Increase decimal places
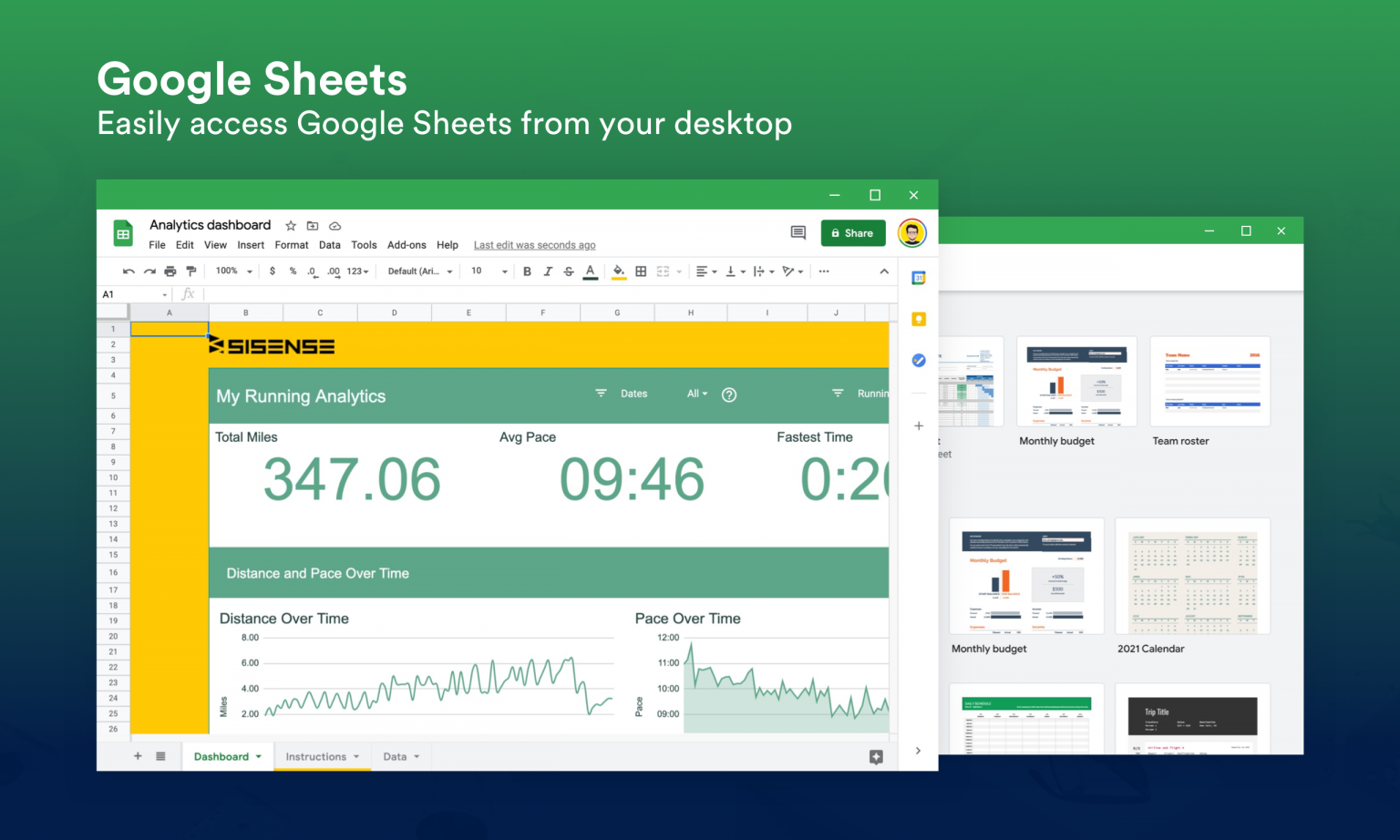This screenshot has height=840, width=1400. point(334,271)
